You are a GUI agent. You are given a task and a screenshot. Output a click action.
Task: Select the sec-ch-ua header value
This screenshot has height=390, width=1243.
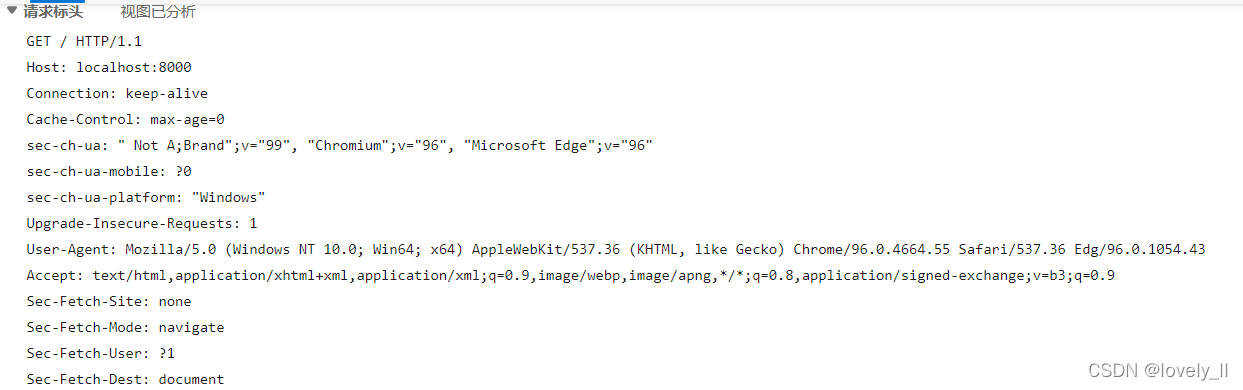(x=385, y=145)
